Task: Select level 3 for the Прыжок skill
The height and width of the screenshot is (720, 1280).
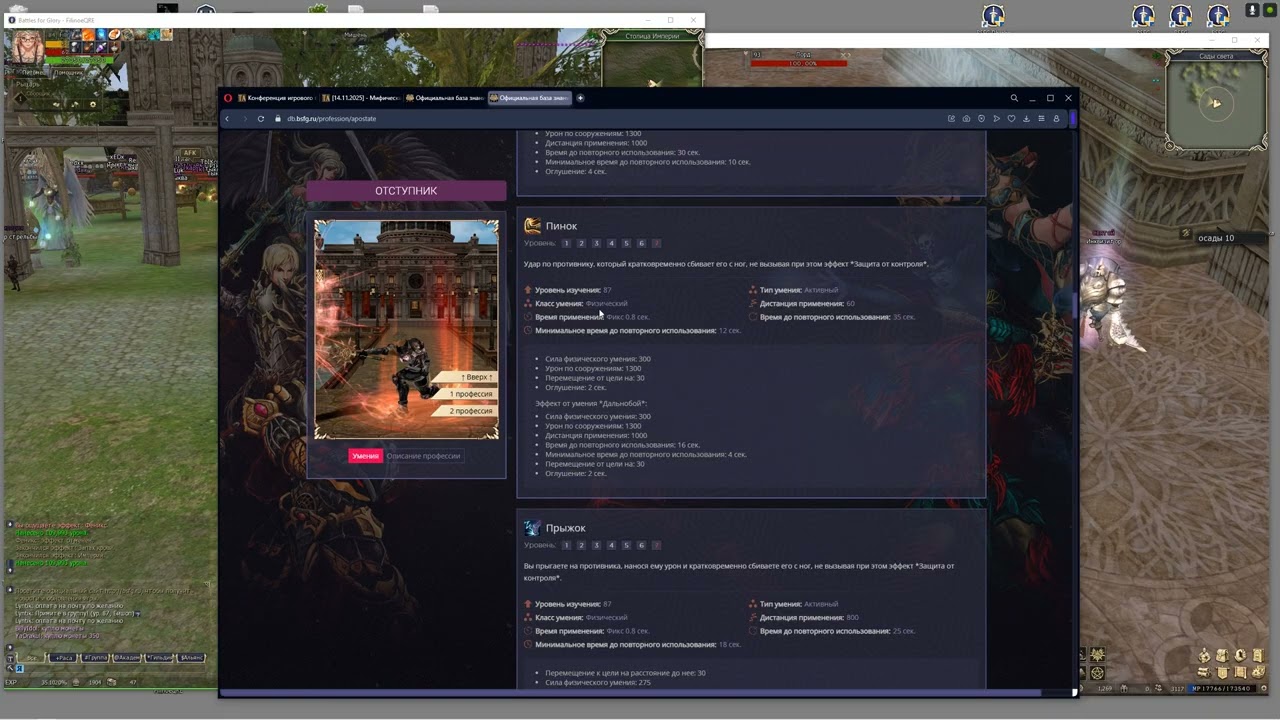Action: coord(596,545)
